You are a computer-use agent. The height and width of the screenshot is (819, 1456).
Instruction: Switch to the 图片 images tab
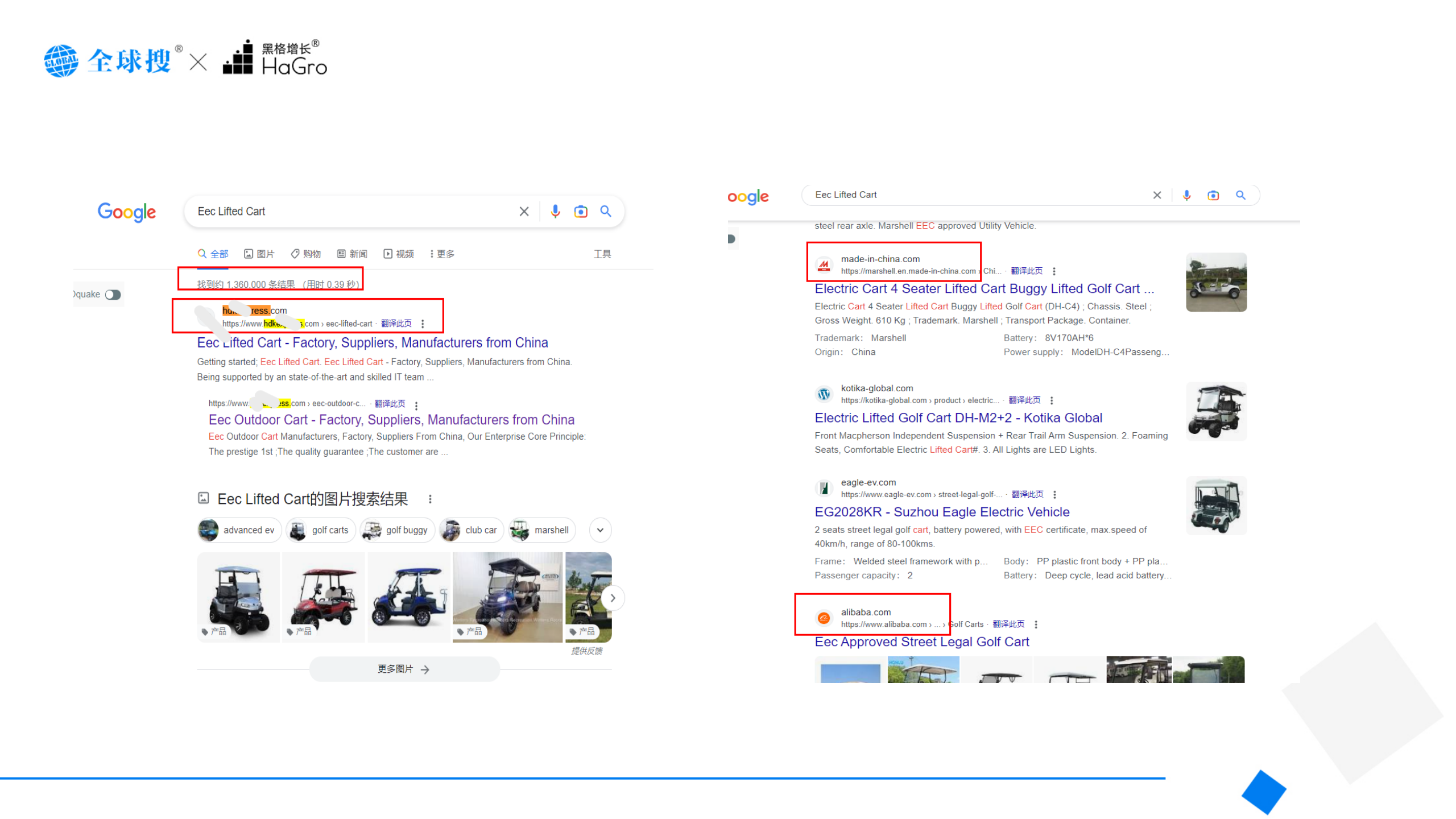(259, 254)
